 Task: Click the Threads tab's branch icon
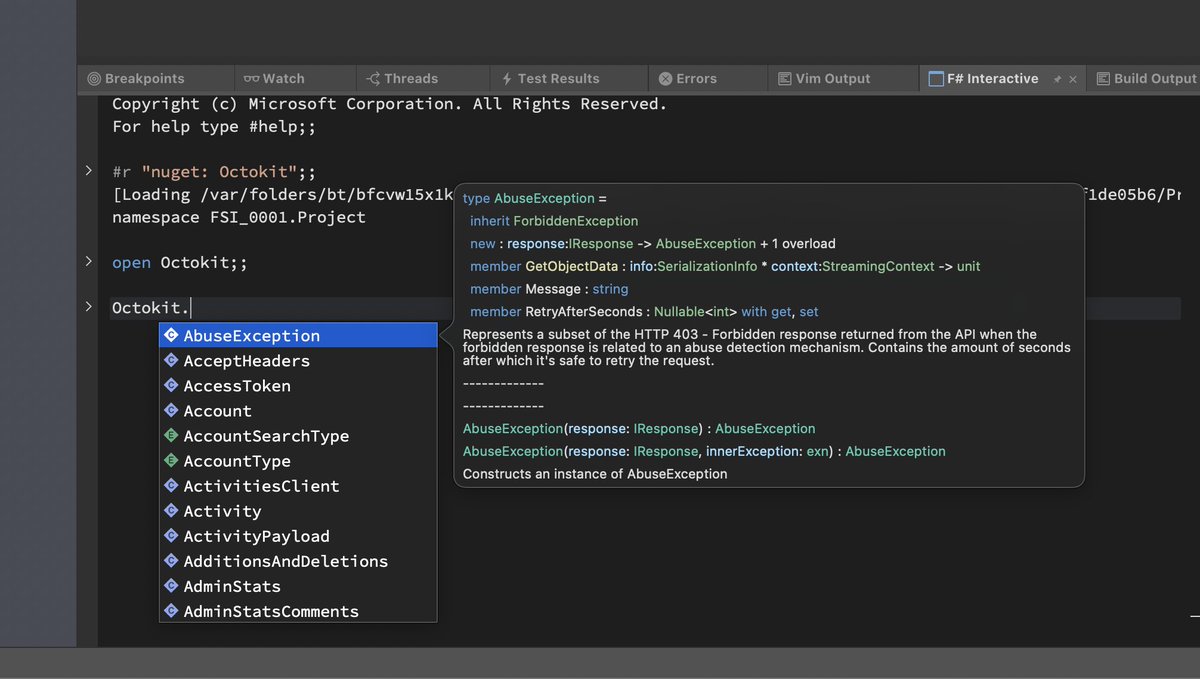click(x=373, y=78)
